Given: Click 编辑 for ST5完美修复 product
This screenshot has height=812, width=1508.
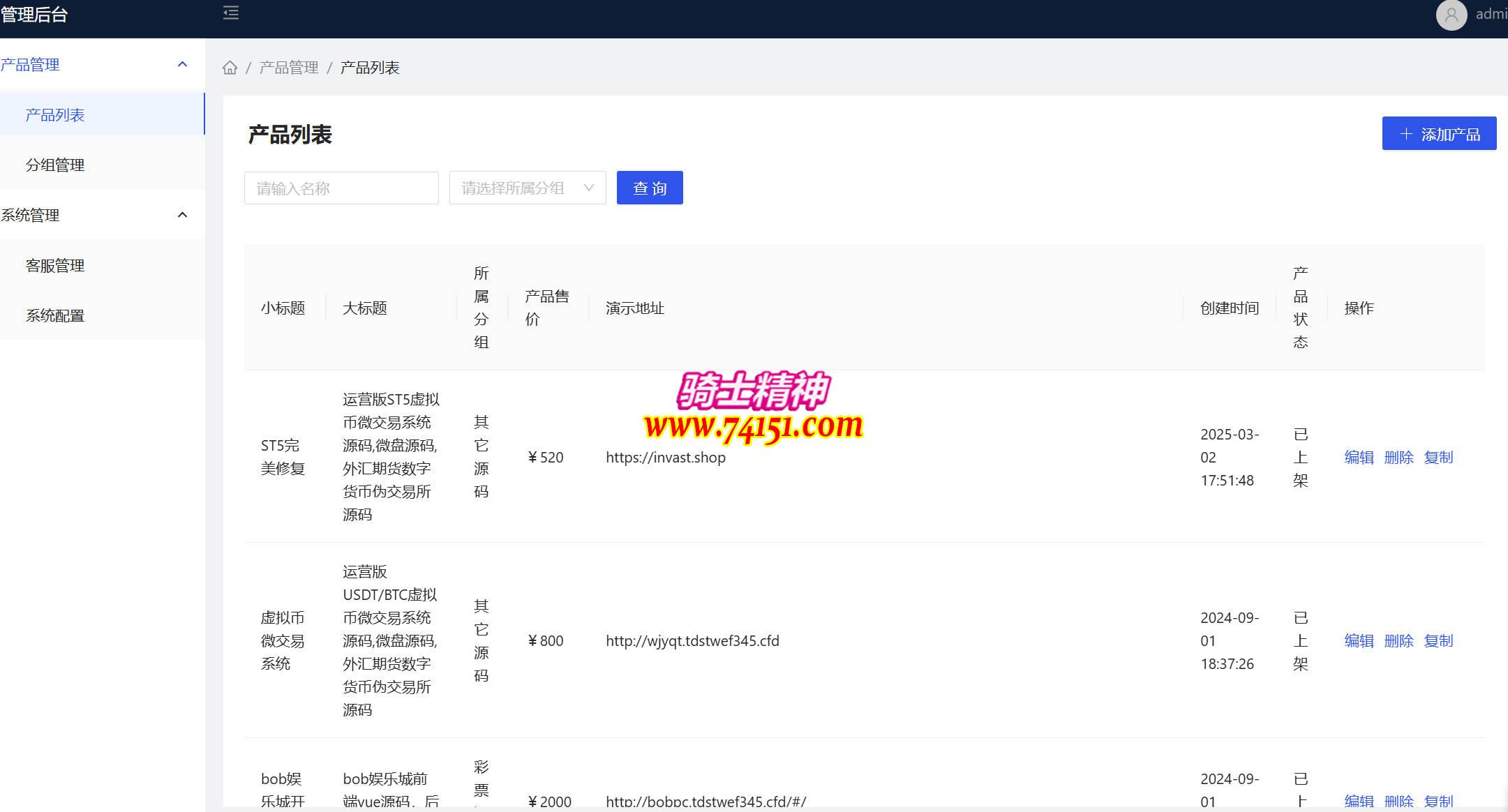Looking at the screenshot, I should 1359,457.
